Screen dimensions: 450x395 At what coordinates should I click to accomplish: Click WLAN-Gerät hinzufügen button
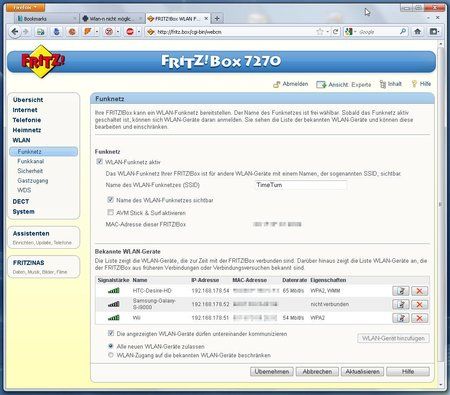[393, 338]
